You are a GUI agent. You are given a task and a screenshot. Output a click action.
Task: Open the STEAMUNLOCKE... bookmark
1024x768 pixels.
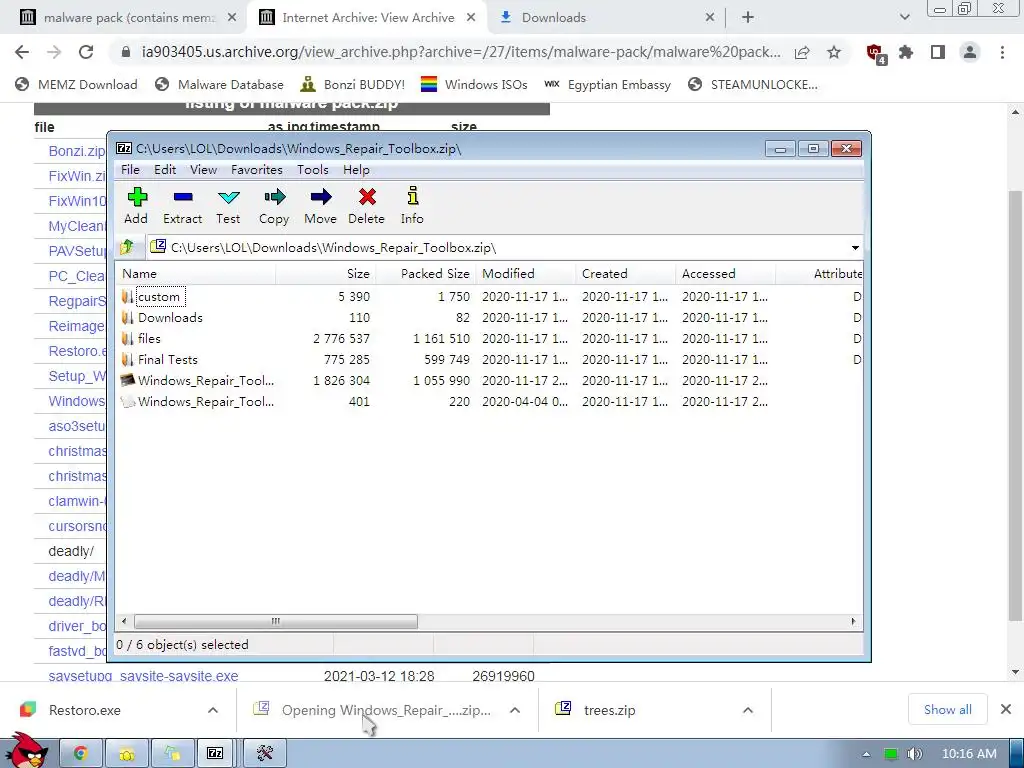tap(752, 84)
